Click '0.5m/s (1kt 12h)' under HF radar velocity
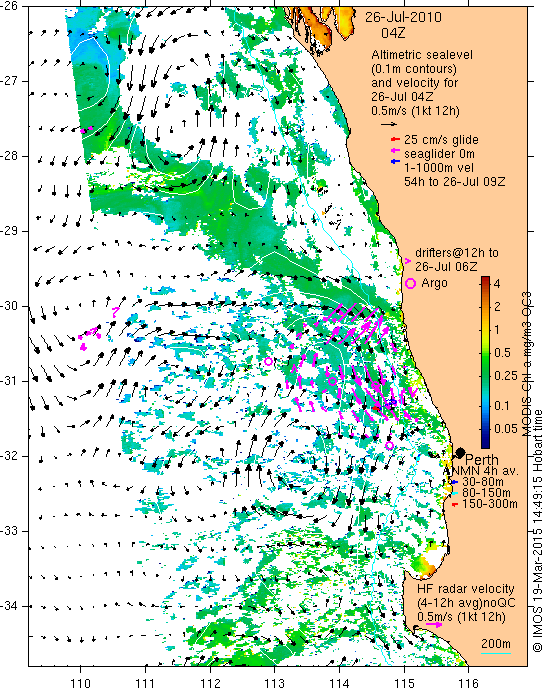 click(462, 617)
